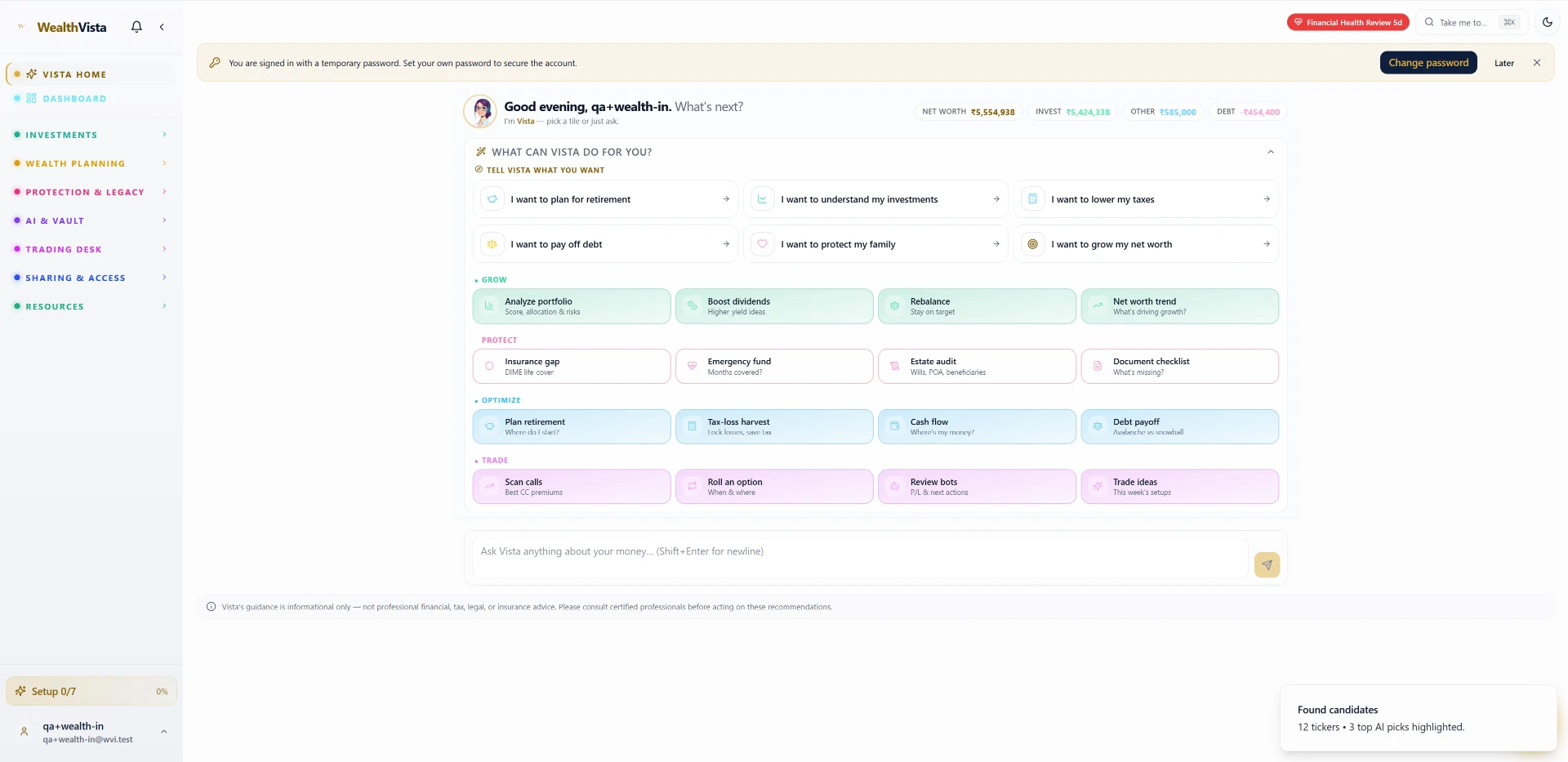
Task: Dismiss the temporary password banner
Action: click(x=1536, y=63)
